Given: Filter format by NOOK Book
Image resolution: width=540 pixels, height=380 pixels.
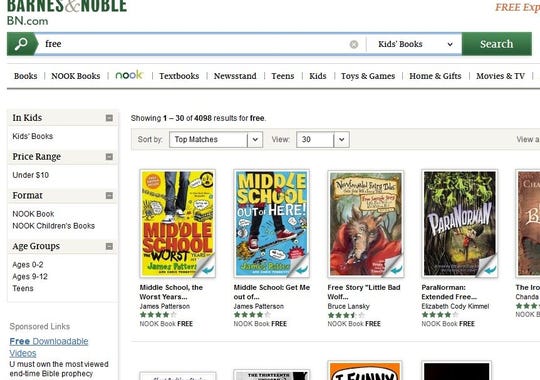Looking at the screenshot, I should point(33,214).
